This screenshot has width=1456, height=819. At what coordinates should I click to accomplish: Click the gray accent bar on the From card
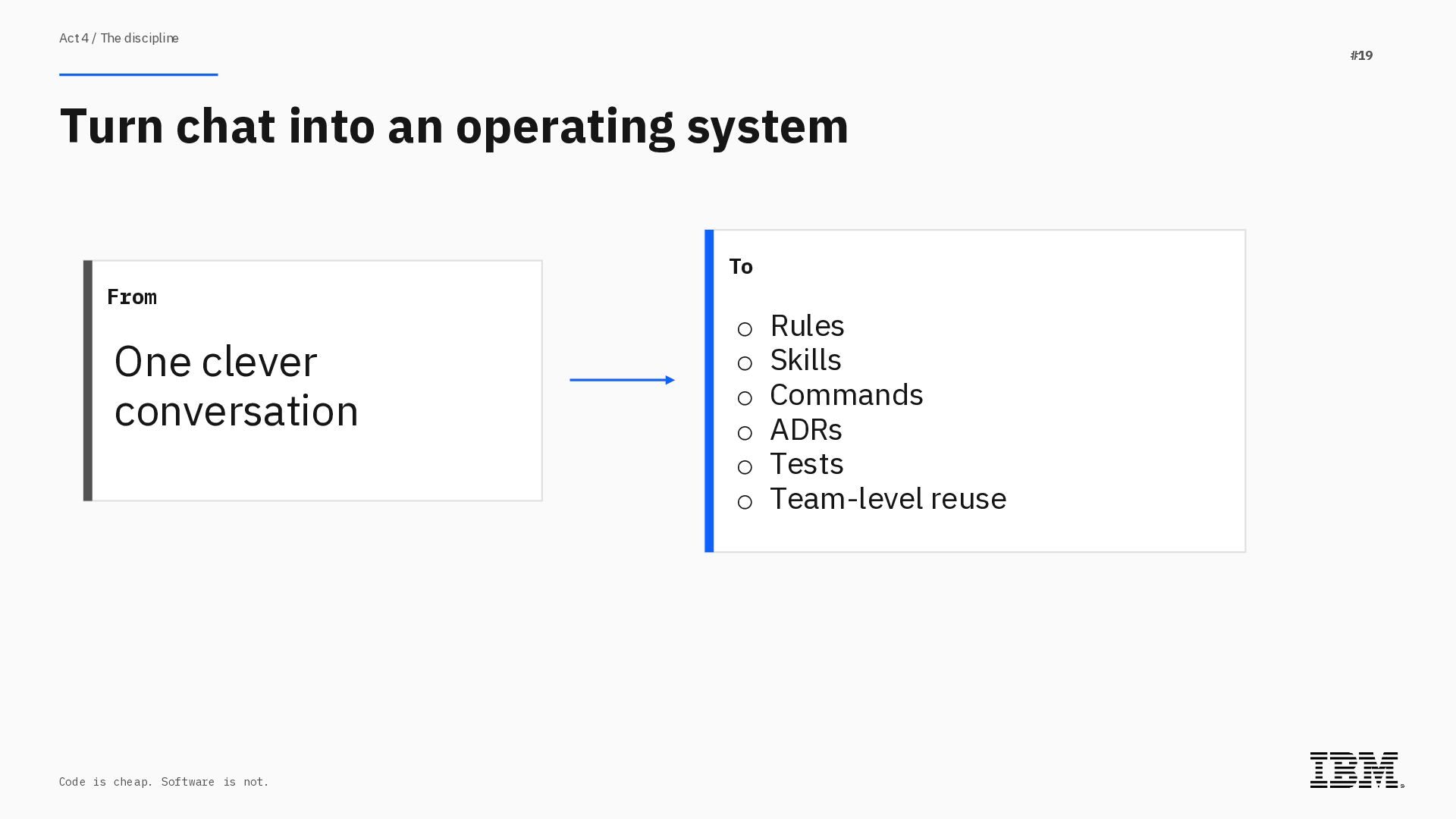88,381
